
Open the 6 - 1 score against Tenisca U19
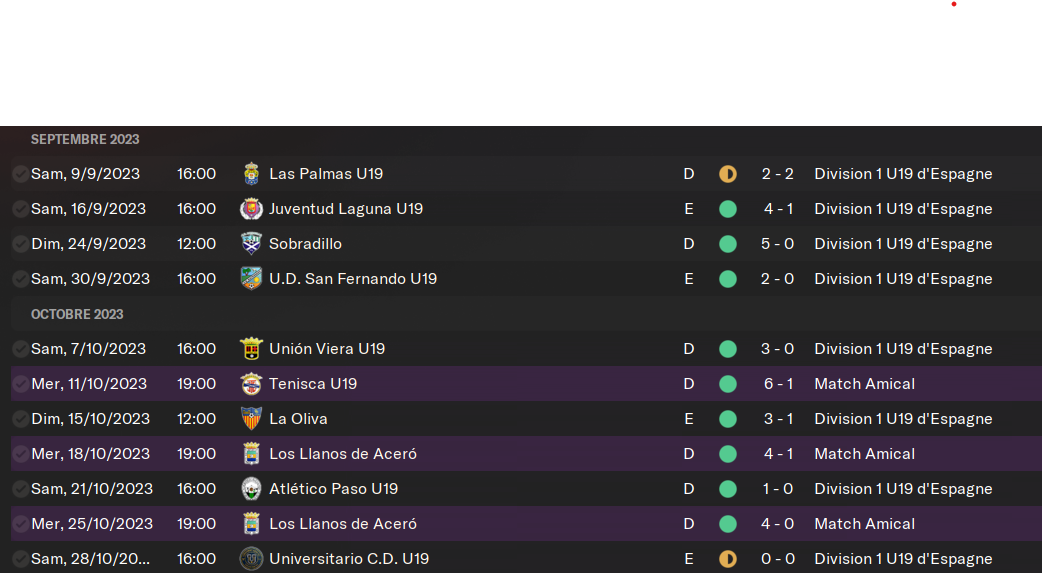click(x=778, y=384)
